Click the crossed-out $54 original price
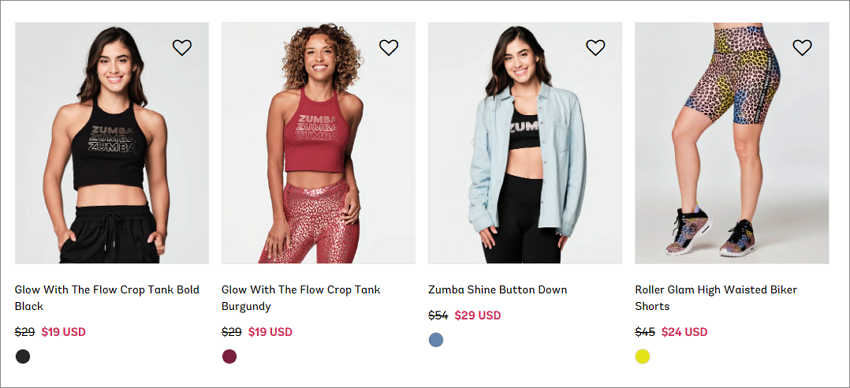850x388 pixels. tap(438, 315)
